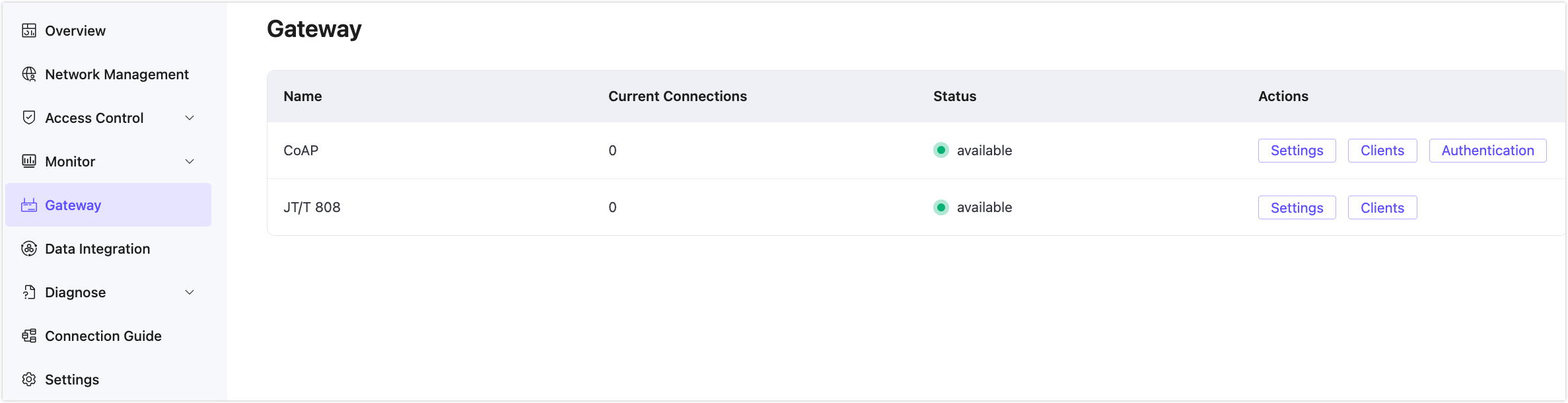Click the Network Management globe icon
This screenshot has height=403, width=1568.
[29, 74]
